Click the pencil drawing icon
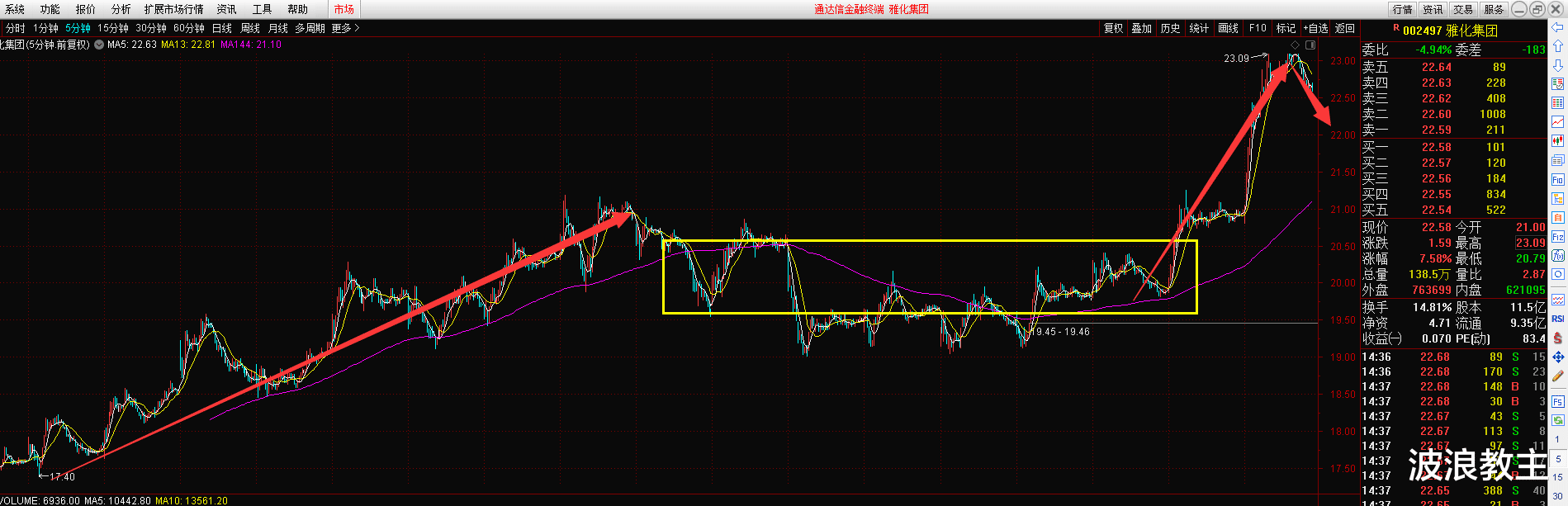1568x506 pixels. [1557, 376]
